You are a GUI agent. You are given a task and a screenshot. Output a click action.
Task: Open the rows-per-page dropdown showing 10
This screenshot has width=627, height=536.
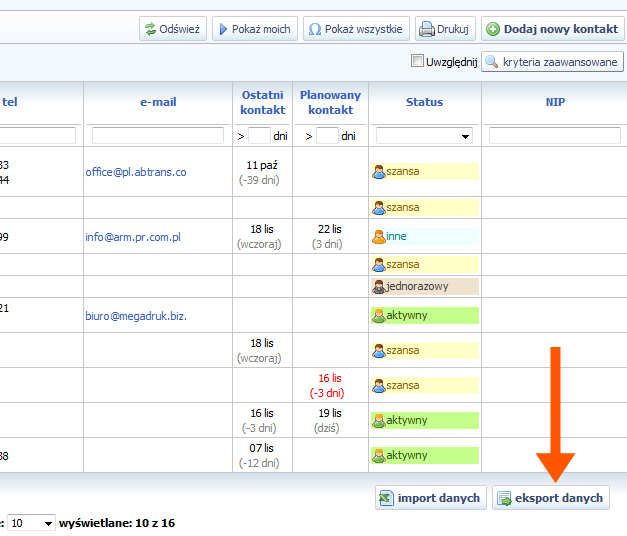coord(31,523)
